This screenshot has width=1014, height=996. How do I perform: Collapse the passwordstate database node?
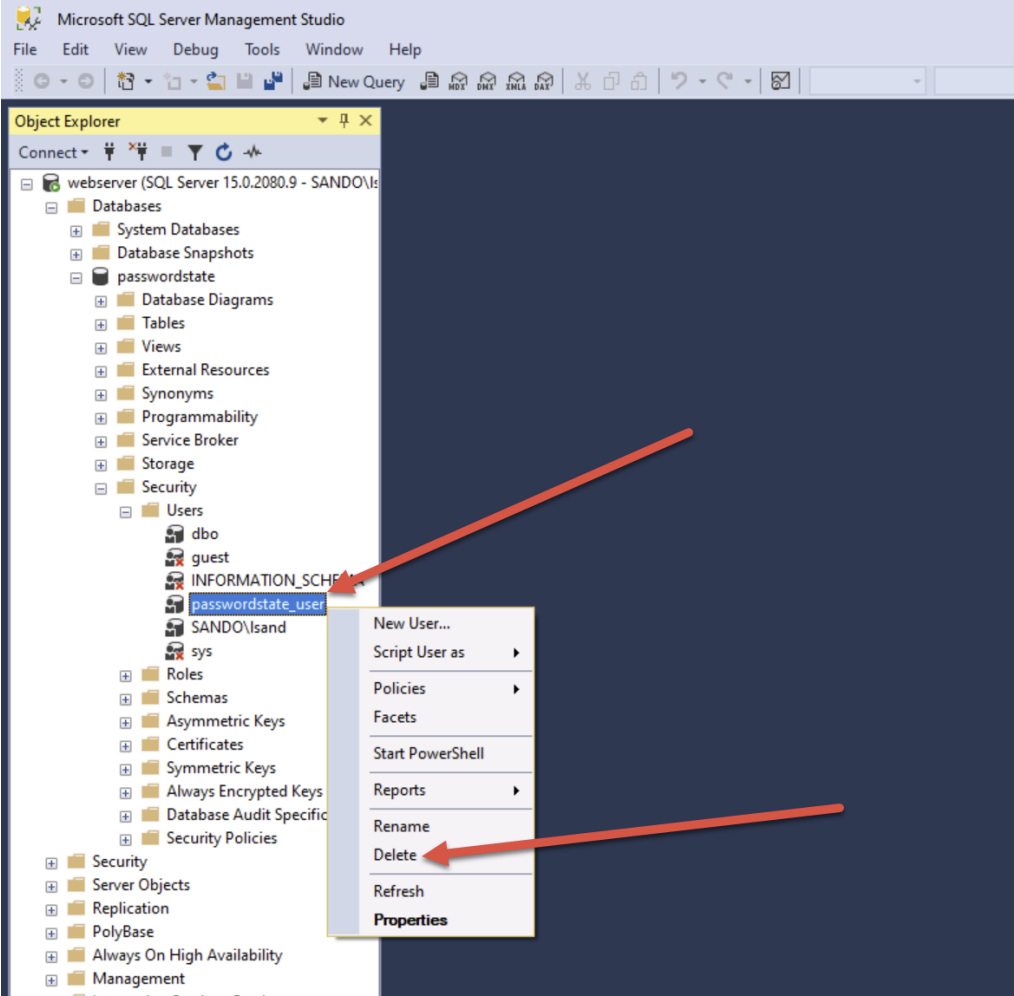tap(76, 278)
